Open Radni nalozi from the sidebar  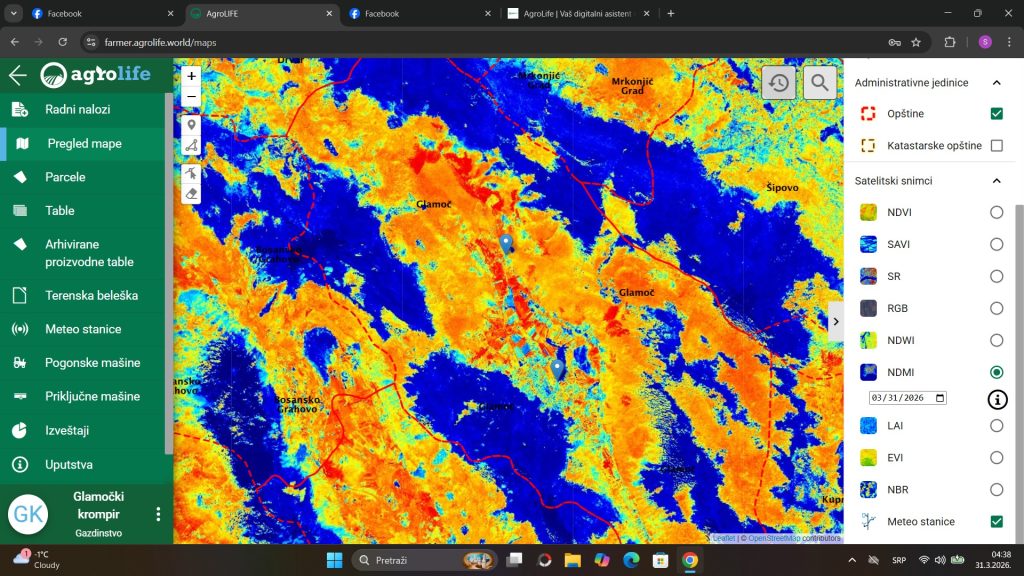coord(77,110)
